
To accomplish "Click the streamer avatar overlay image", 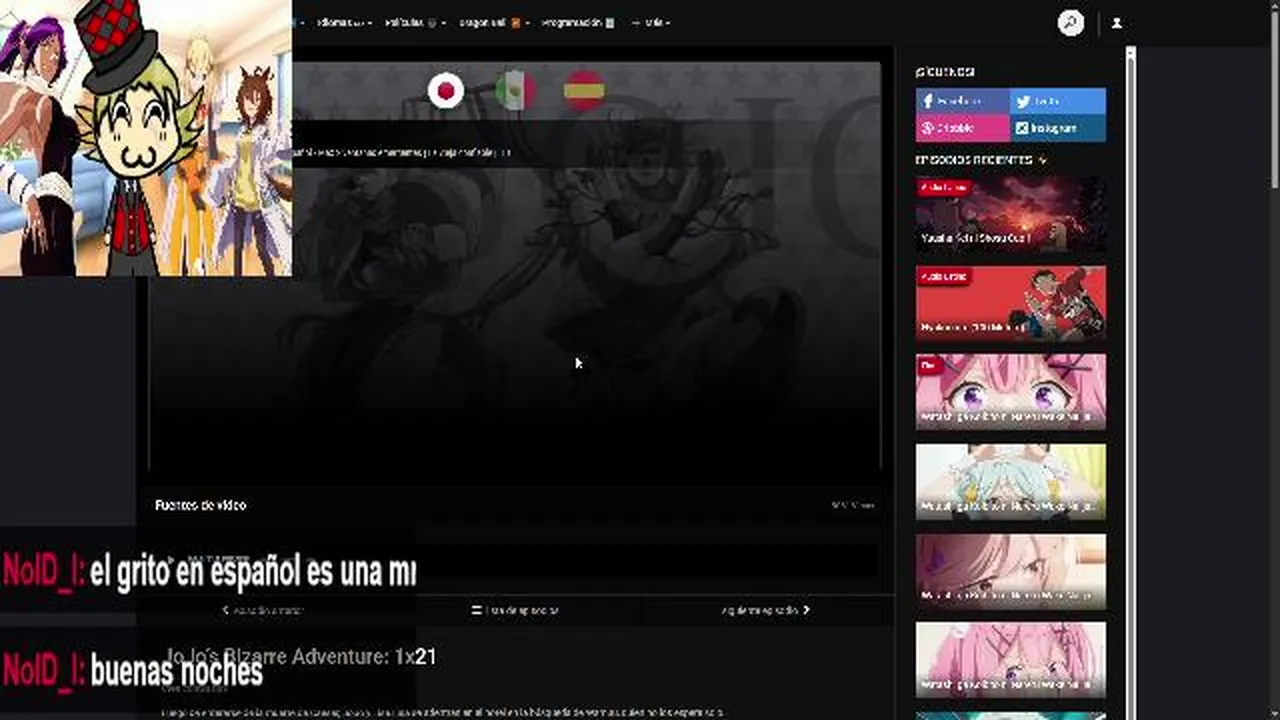I will coord(146,138).
